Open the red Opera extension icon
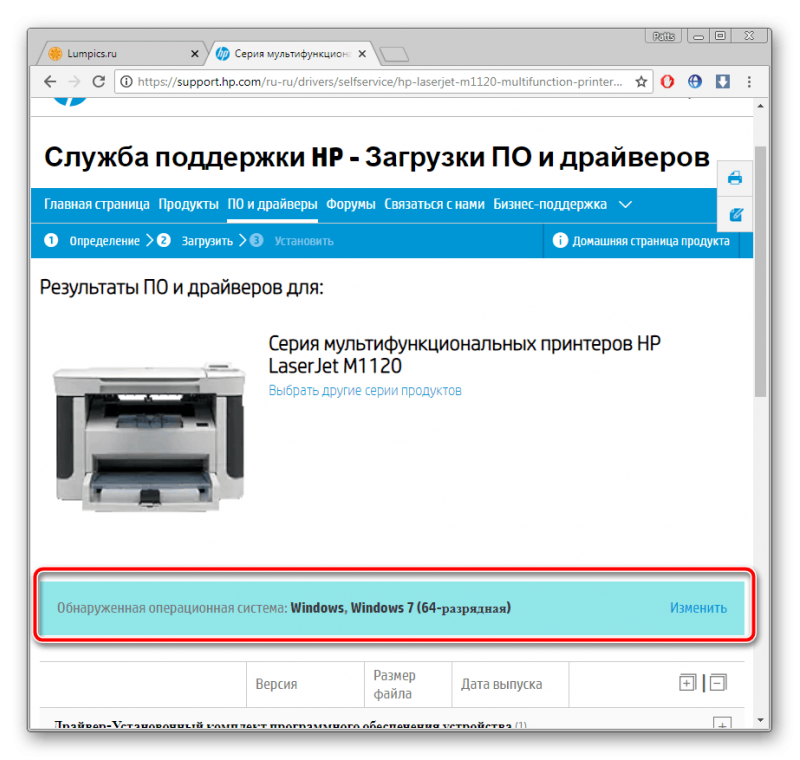The width and height of the screenshot is (800, 760). [x=667, y=82]
